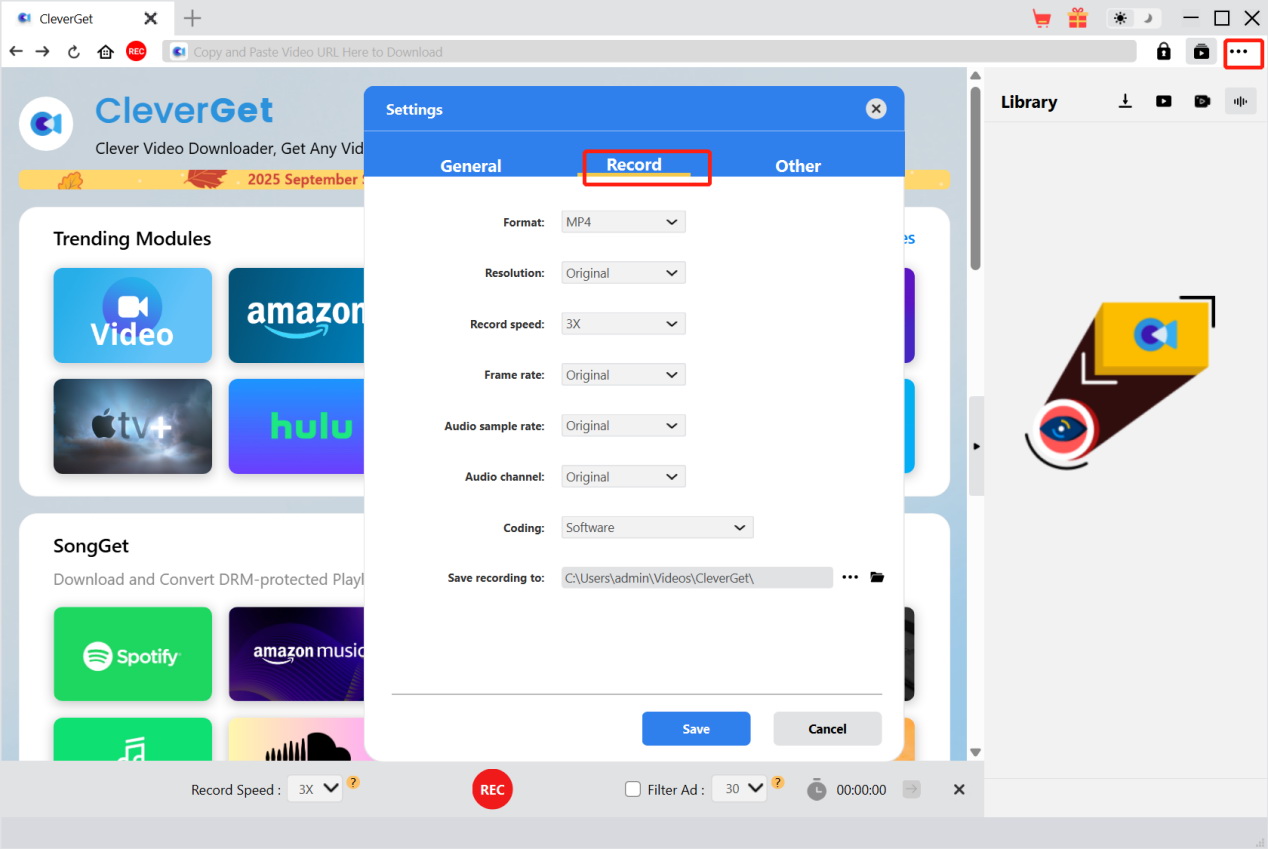Open a new tab with plus icon
1268x849 pixels.
(x=193, y=18)
